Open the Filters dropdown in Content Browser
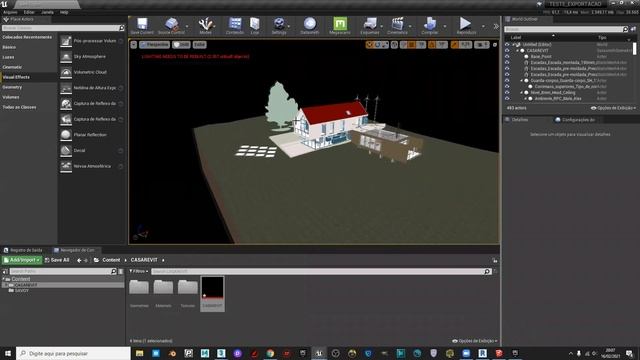The width and height of the screenshot is (640, 360). pyautogui.click(x=139, y=271)
